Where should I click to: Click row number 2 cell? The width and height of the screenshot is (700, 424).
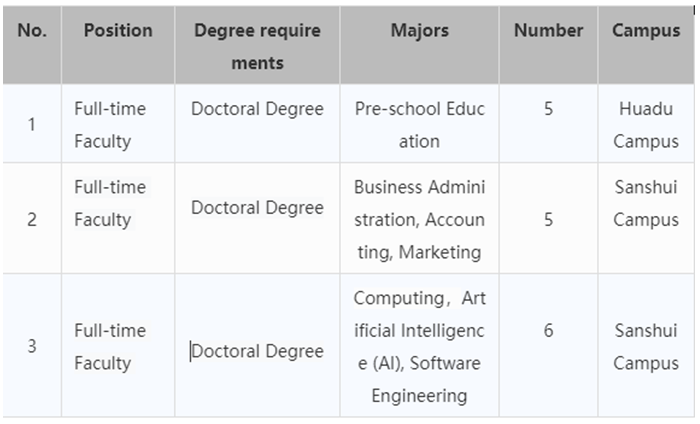(32, 218)
